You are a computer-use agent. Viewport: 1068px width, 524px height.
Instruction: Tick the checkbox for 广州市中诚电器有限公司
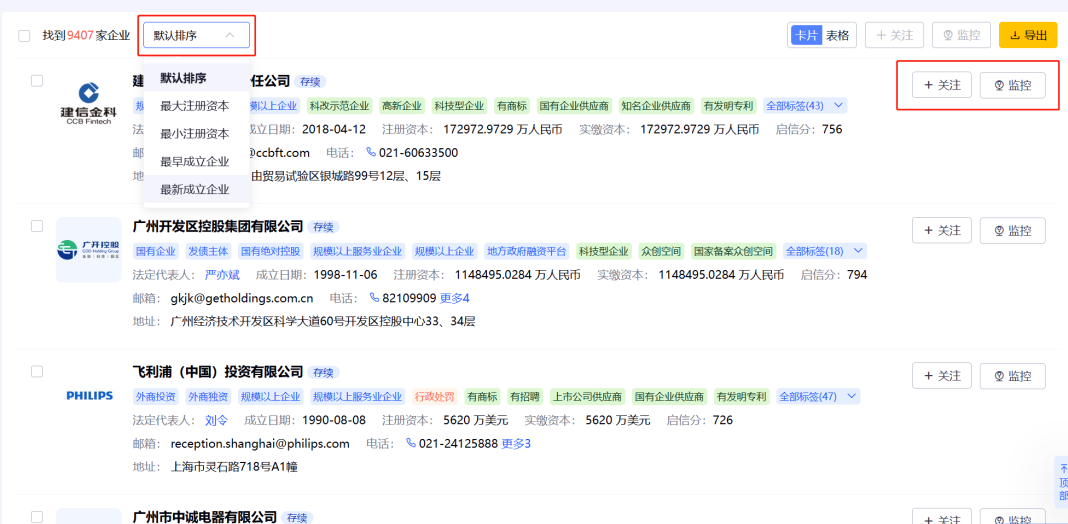coord(37,517)
